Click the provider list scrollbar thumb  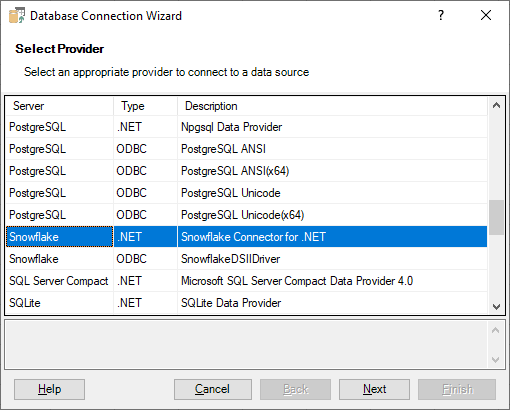[496, 217]
